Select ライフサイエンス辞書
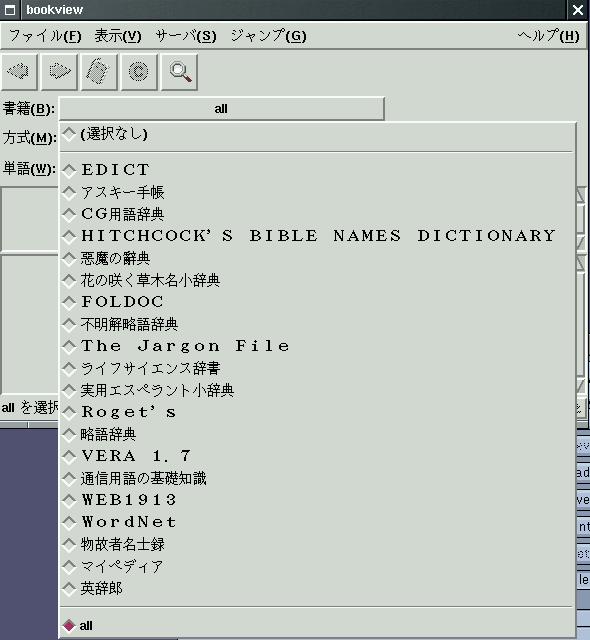590x640 pixels. (316, 368)
